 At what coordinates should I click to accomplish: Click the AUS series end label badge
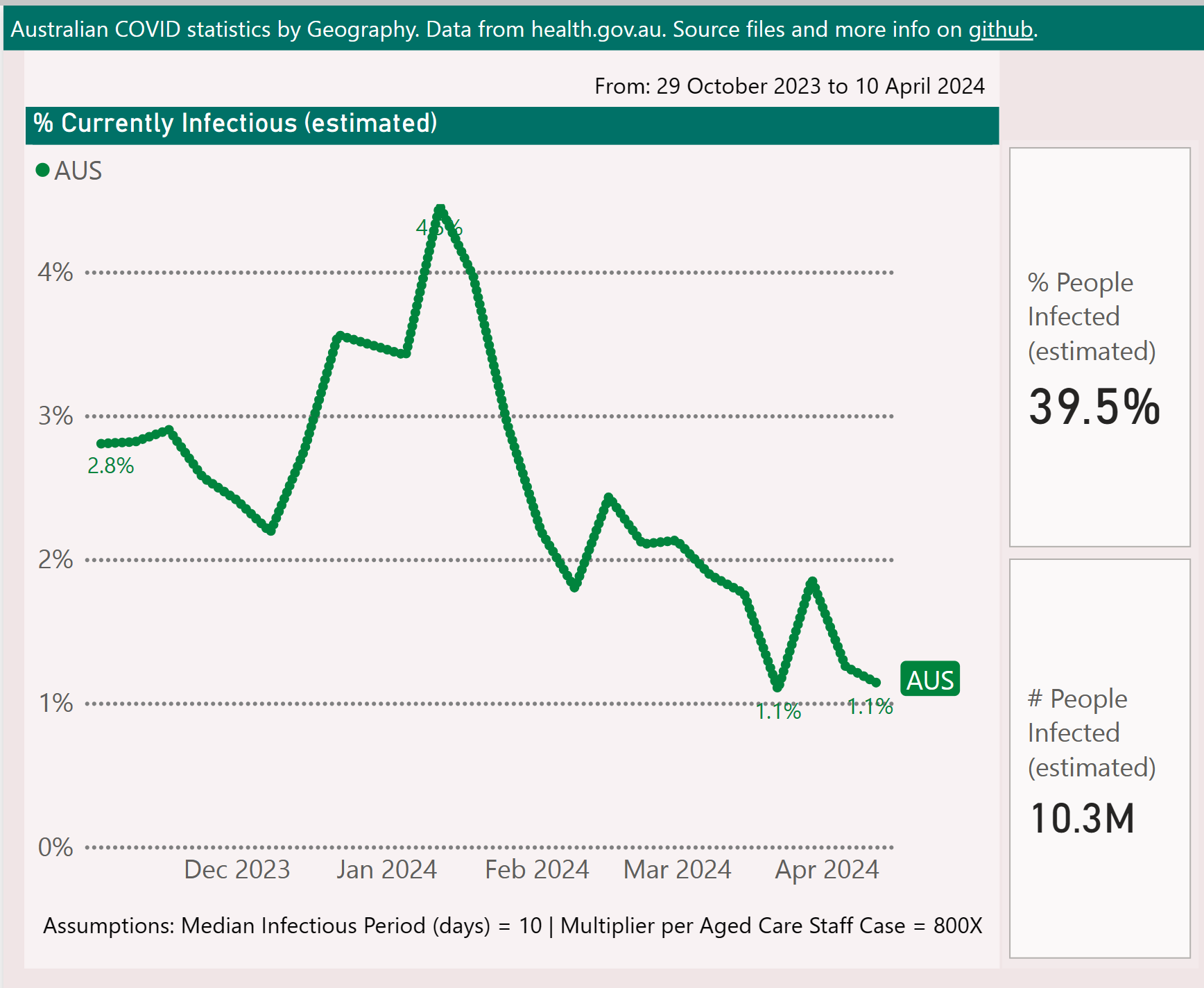[930, 679]
